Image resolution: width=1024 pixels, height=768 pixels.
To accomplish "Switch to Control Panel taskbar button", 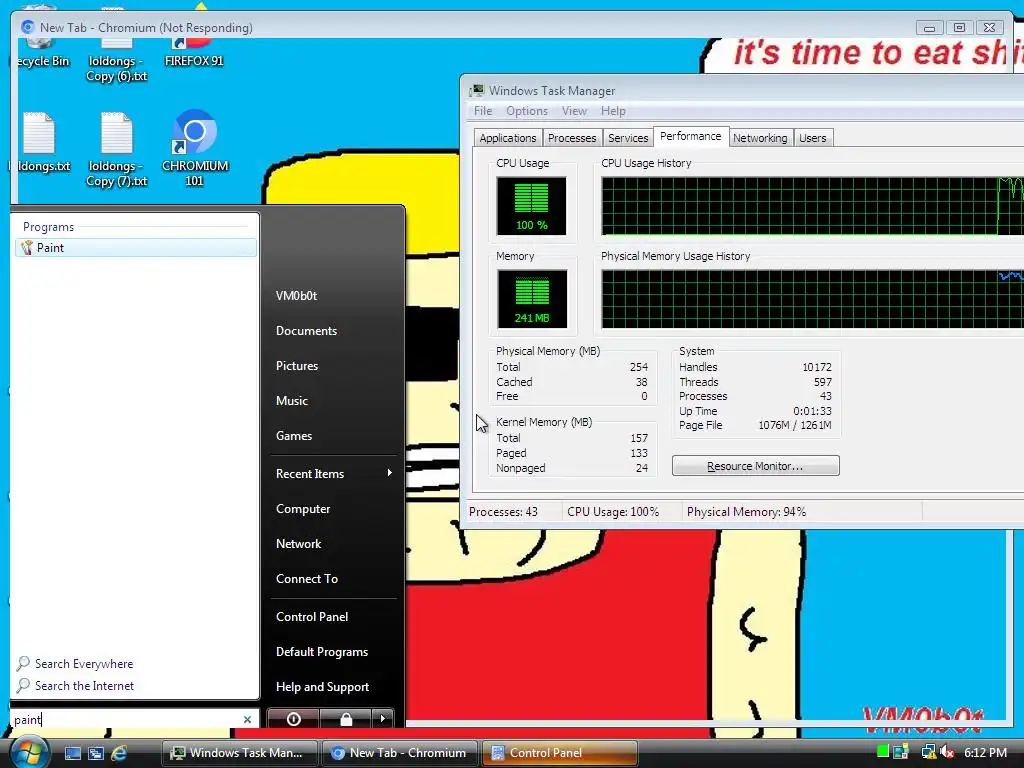I will [559, 753].
